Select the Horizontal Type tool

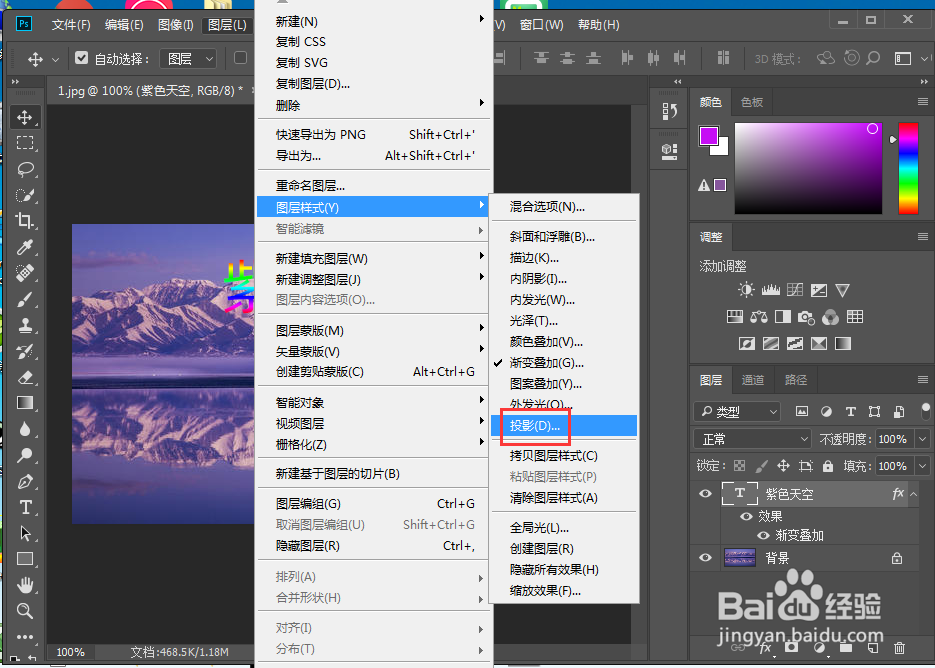click(x=24, y=508)
